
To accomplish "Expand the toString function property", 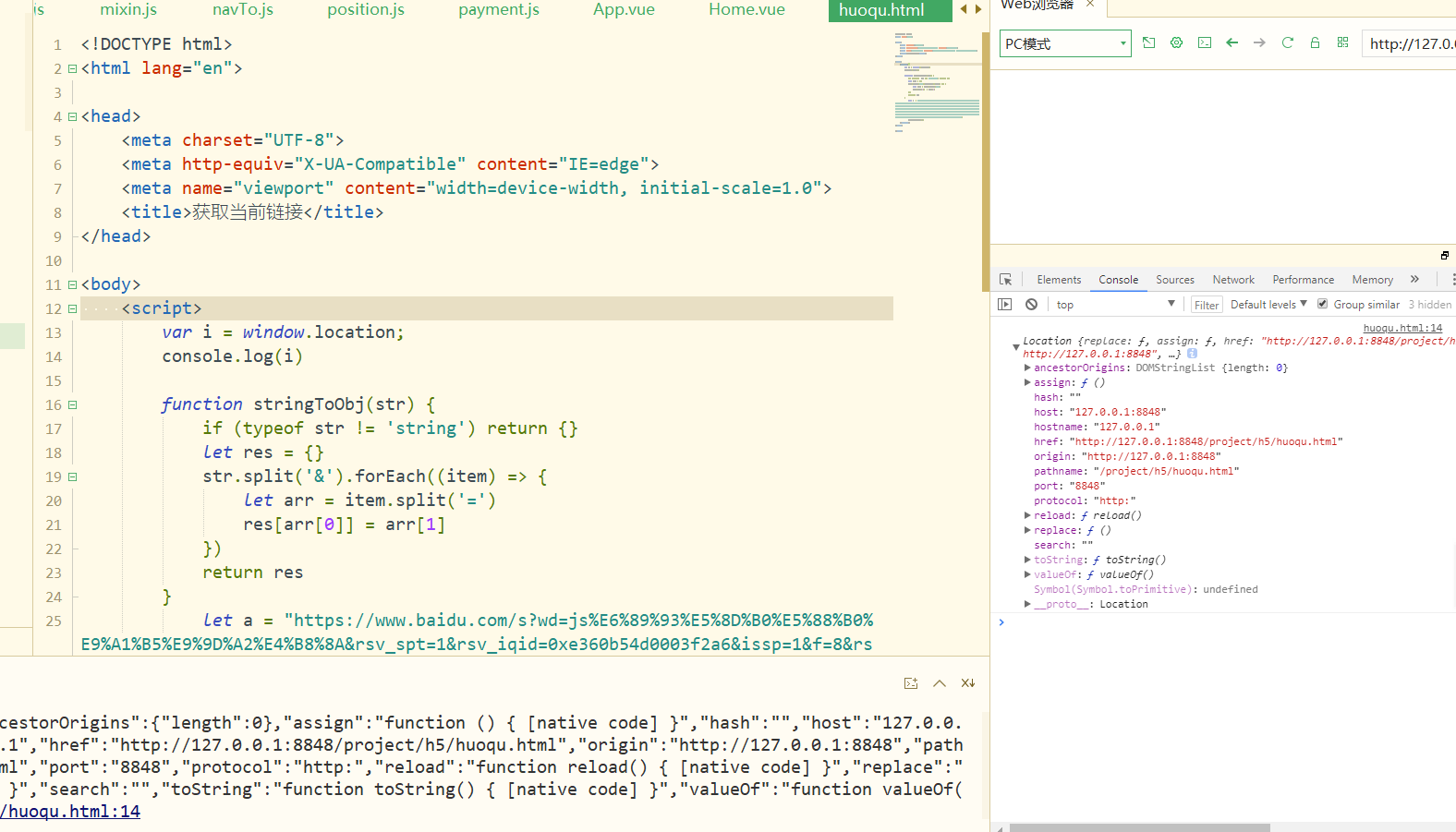I will (1027, 560).
